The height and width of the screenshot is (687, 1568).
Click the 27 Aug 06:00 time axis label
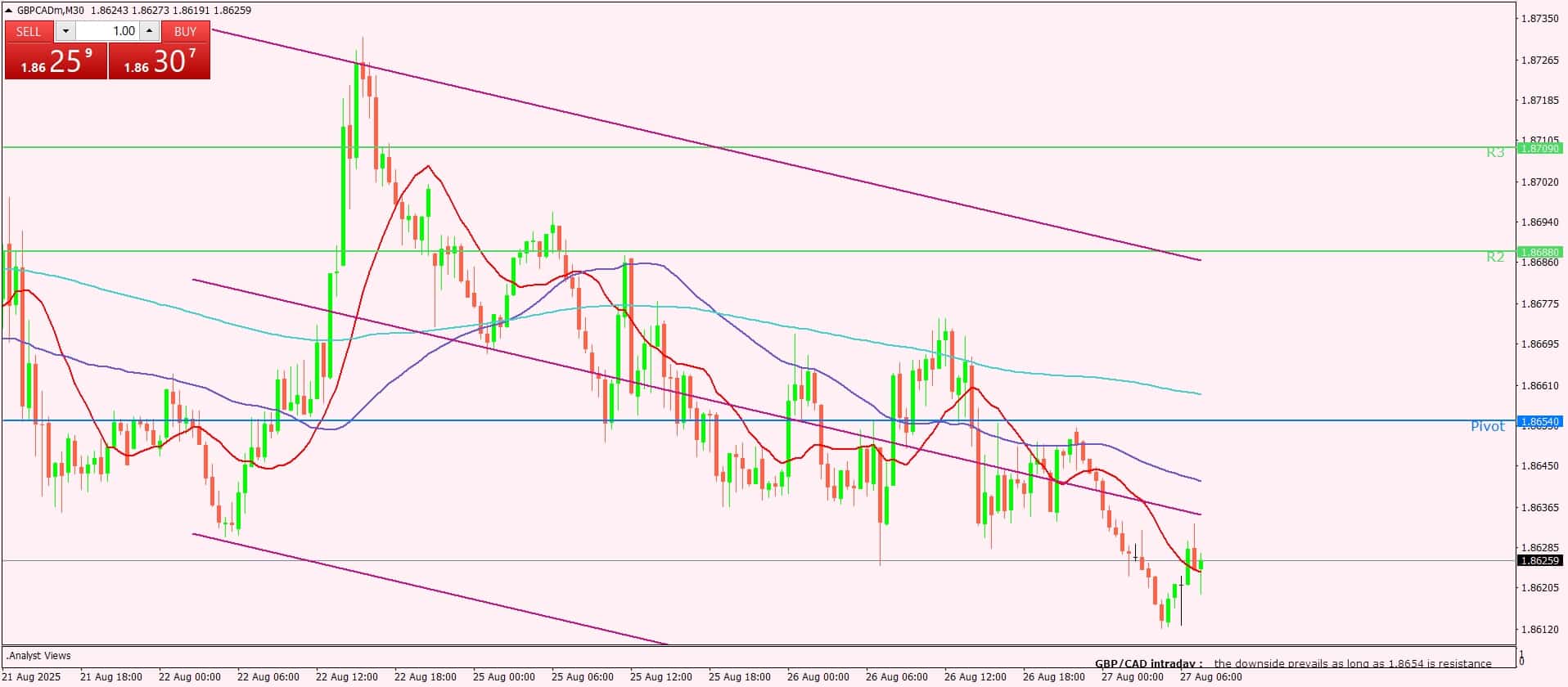tap(1210, 676)
